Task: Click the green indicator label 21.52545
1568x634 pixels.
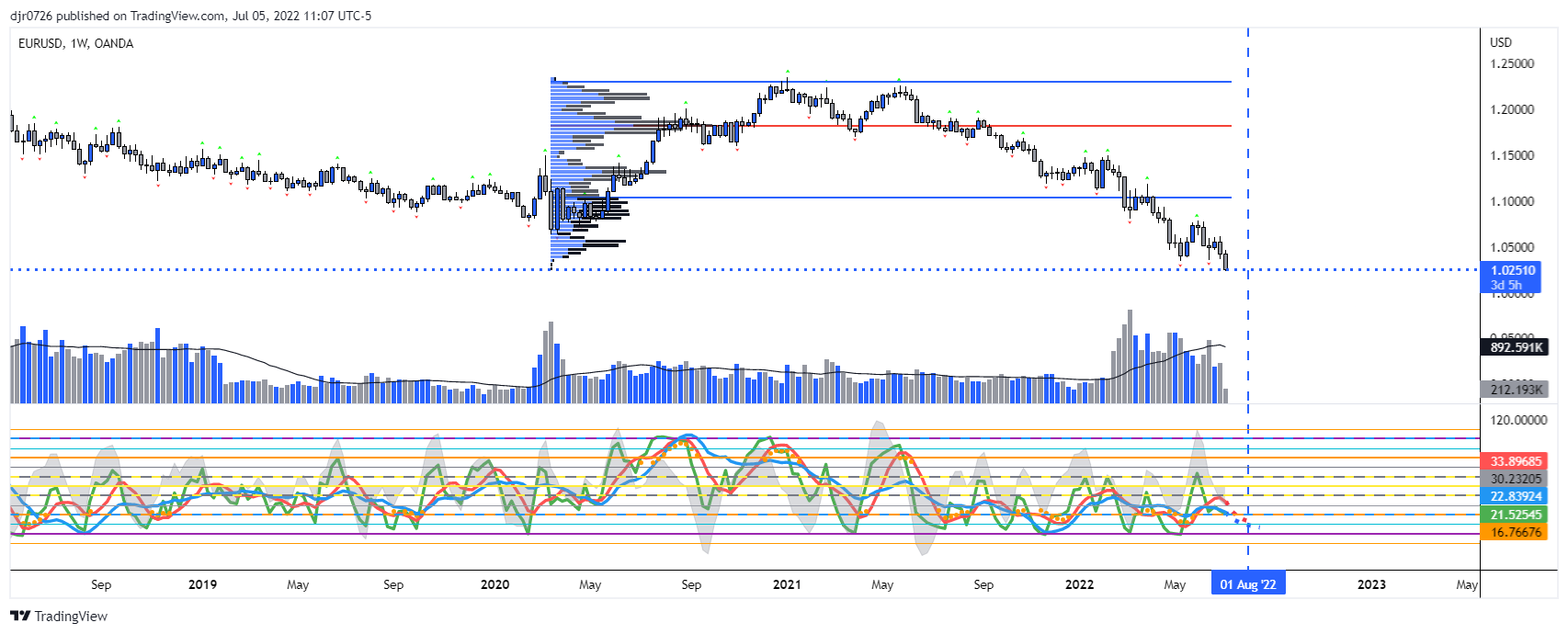Action: [x=1515, y=515]
